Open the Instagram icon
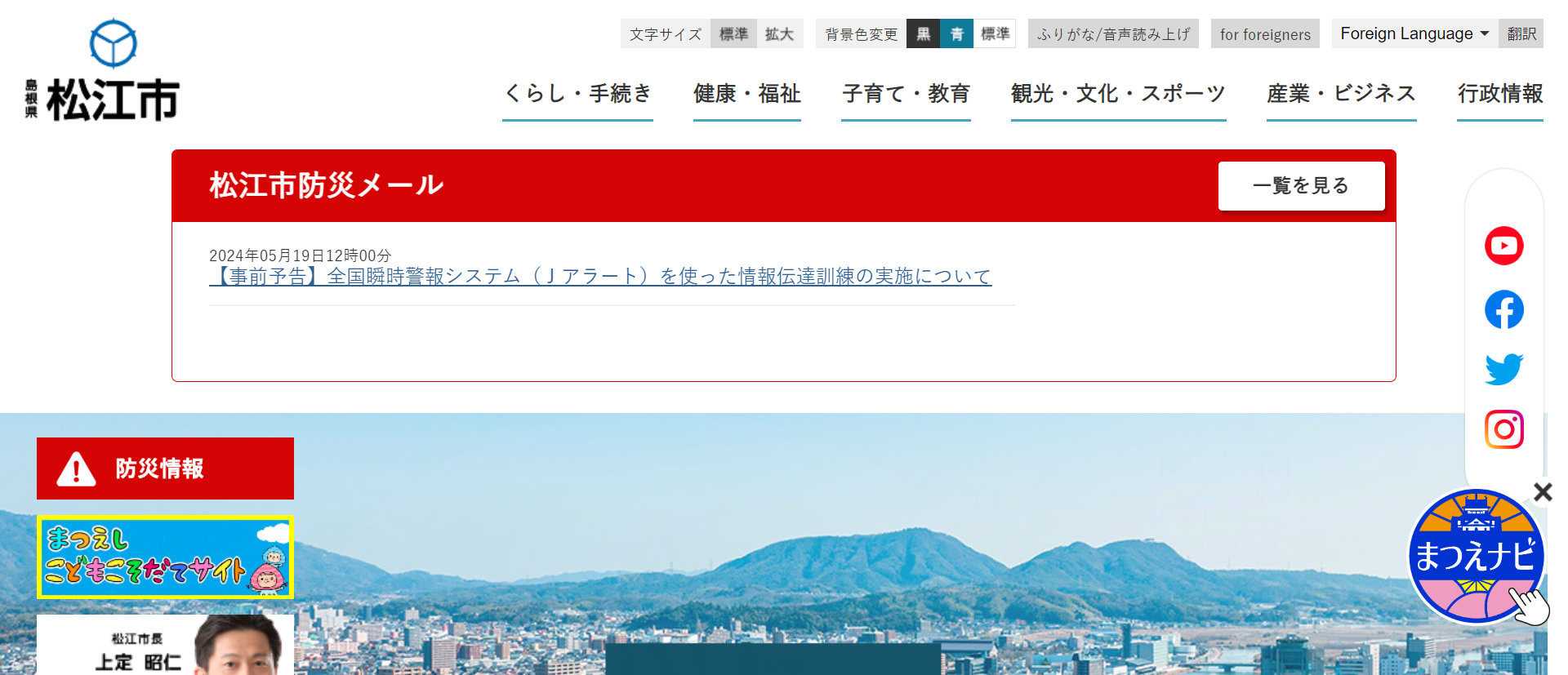Image resolution: width=1568 pixels, height=675 pixels. tap(1503, 429)
